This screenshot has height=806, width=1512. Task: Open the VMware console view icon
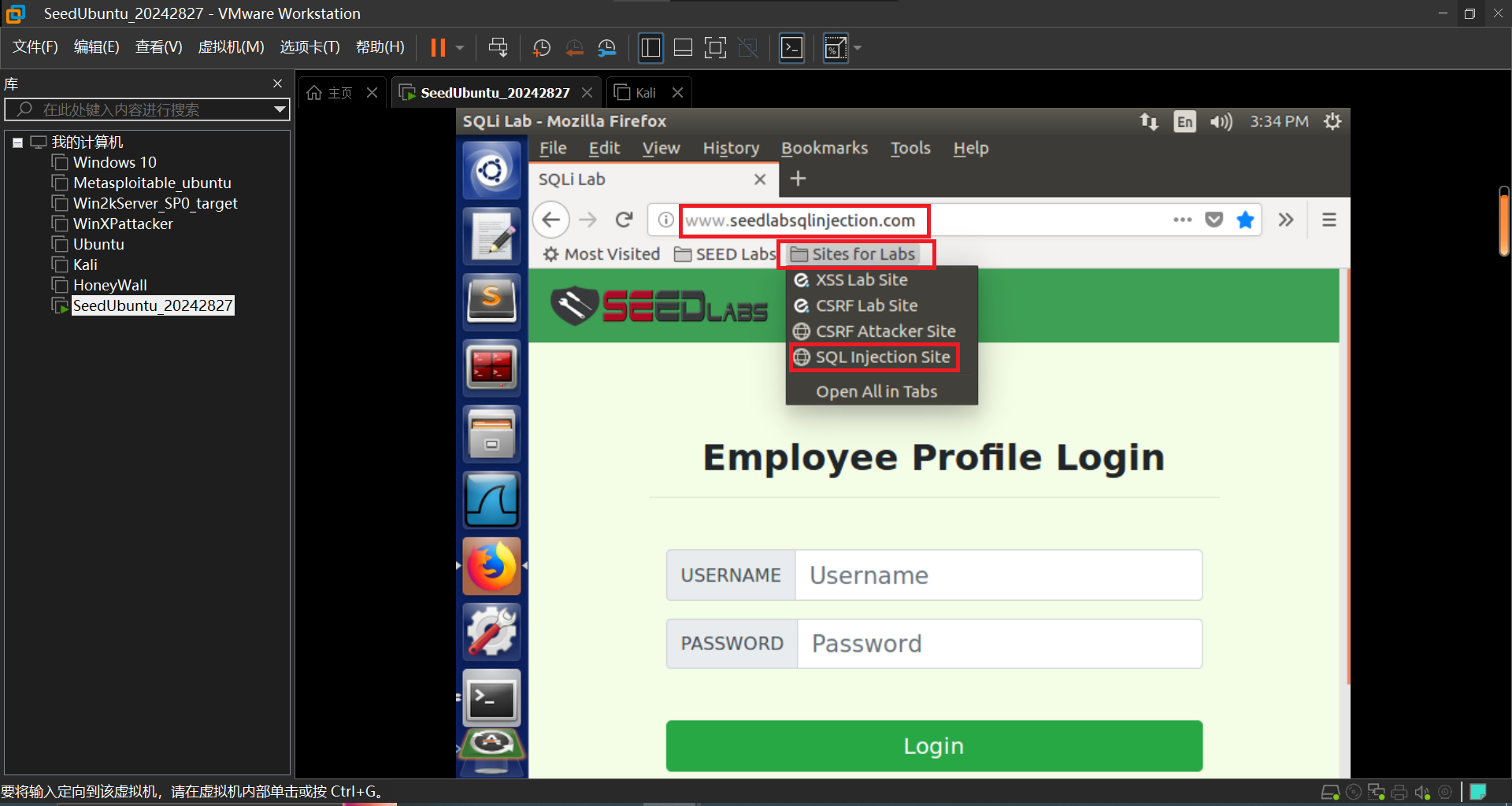click(791, 48)
